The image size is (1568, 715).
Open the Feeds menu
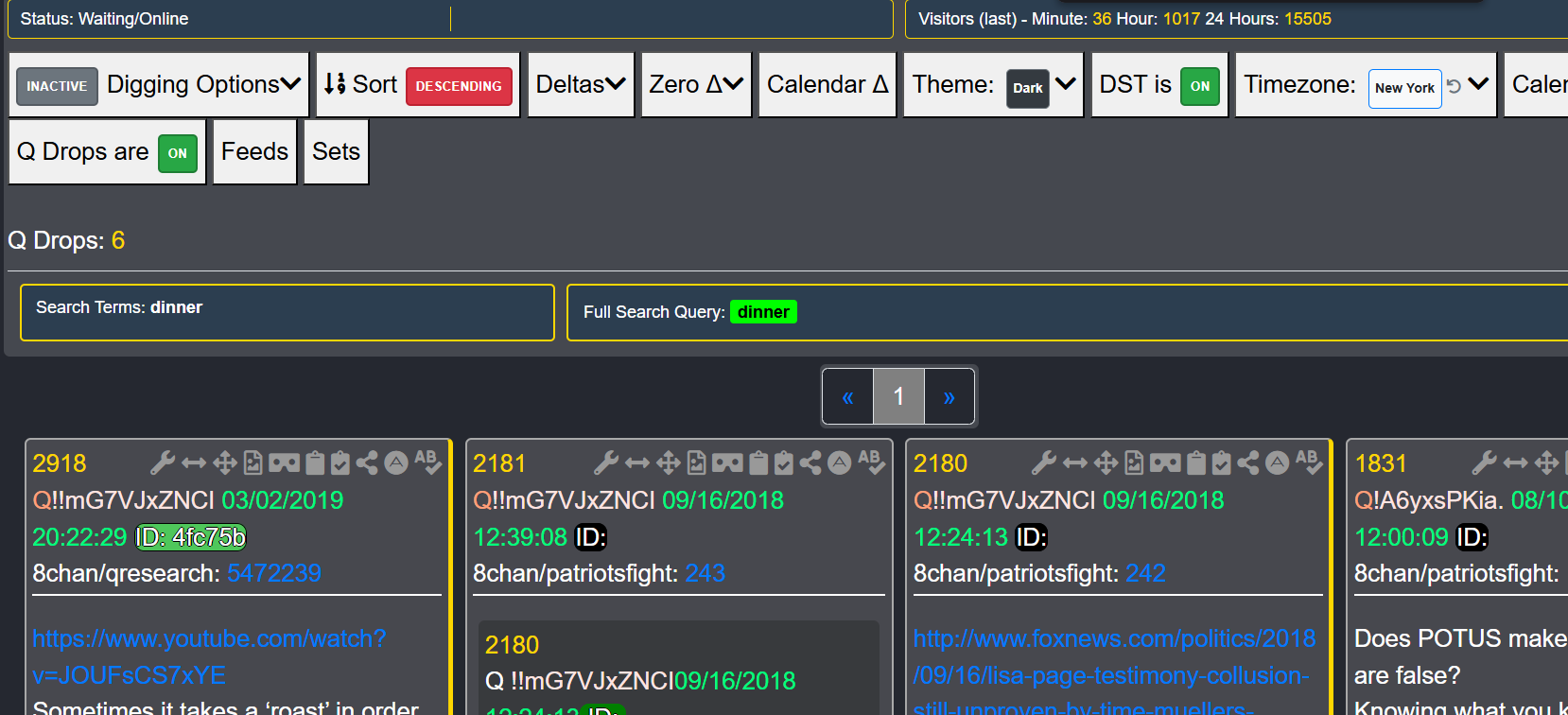pos(254,151)
